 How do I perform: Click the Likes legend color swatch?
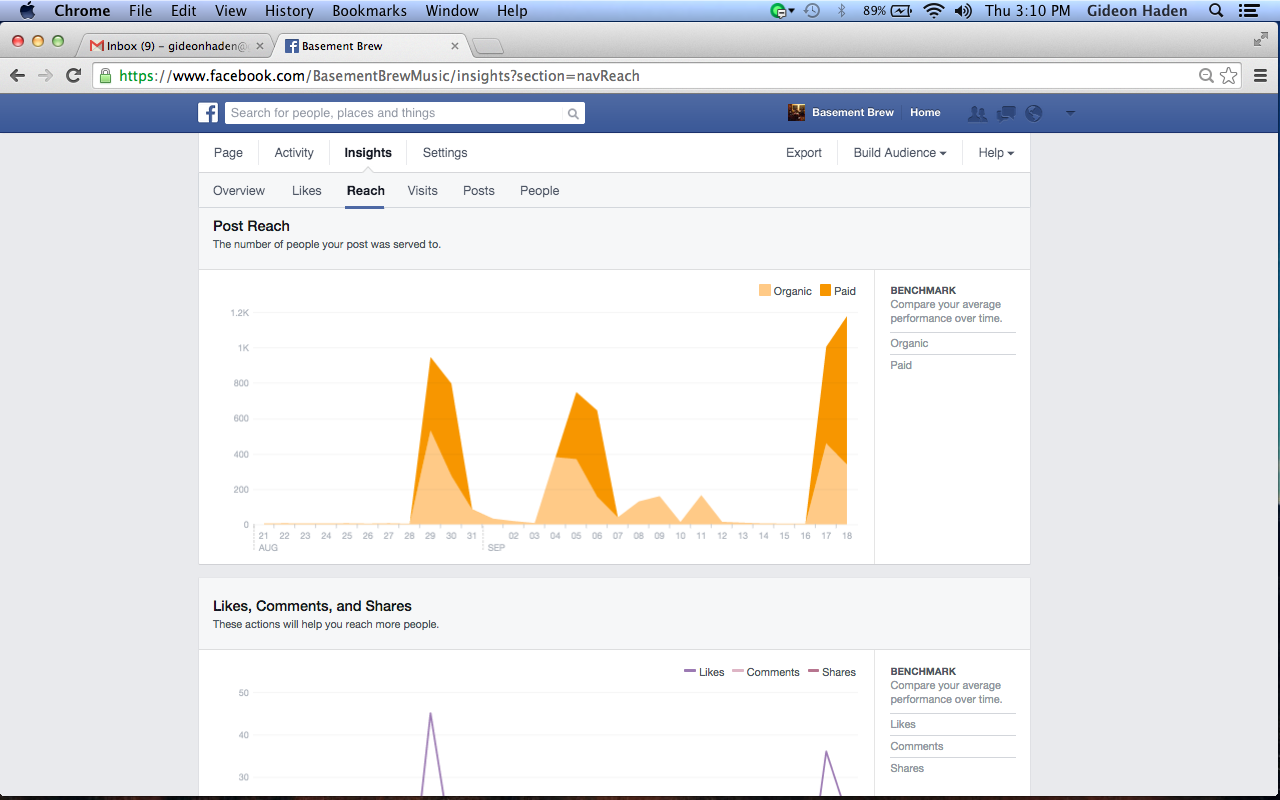coord(690,672)
